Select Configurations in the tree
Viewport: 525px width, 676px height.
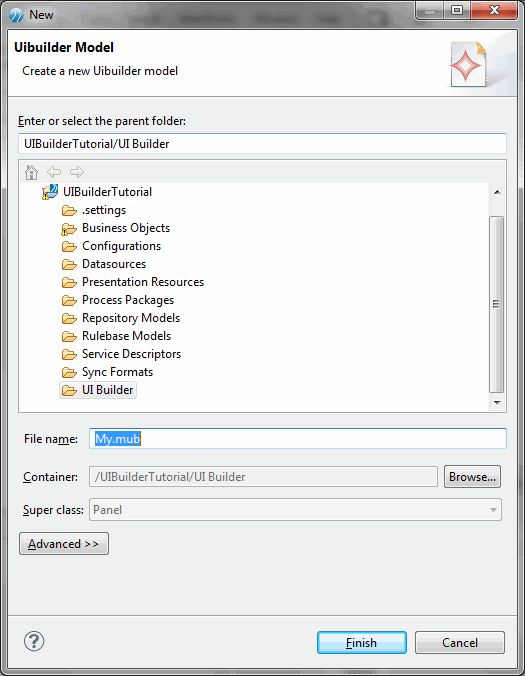click(122, 246)
